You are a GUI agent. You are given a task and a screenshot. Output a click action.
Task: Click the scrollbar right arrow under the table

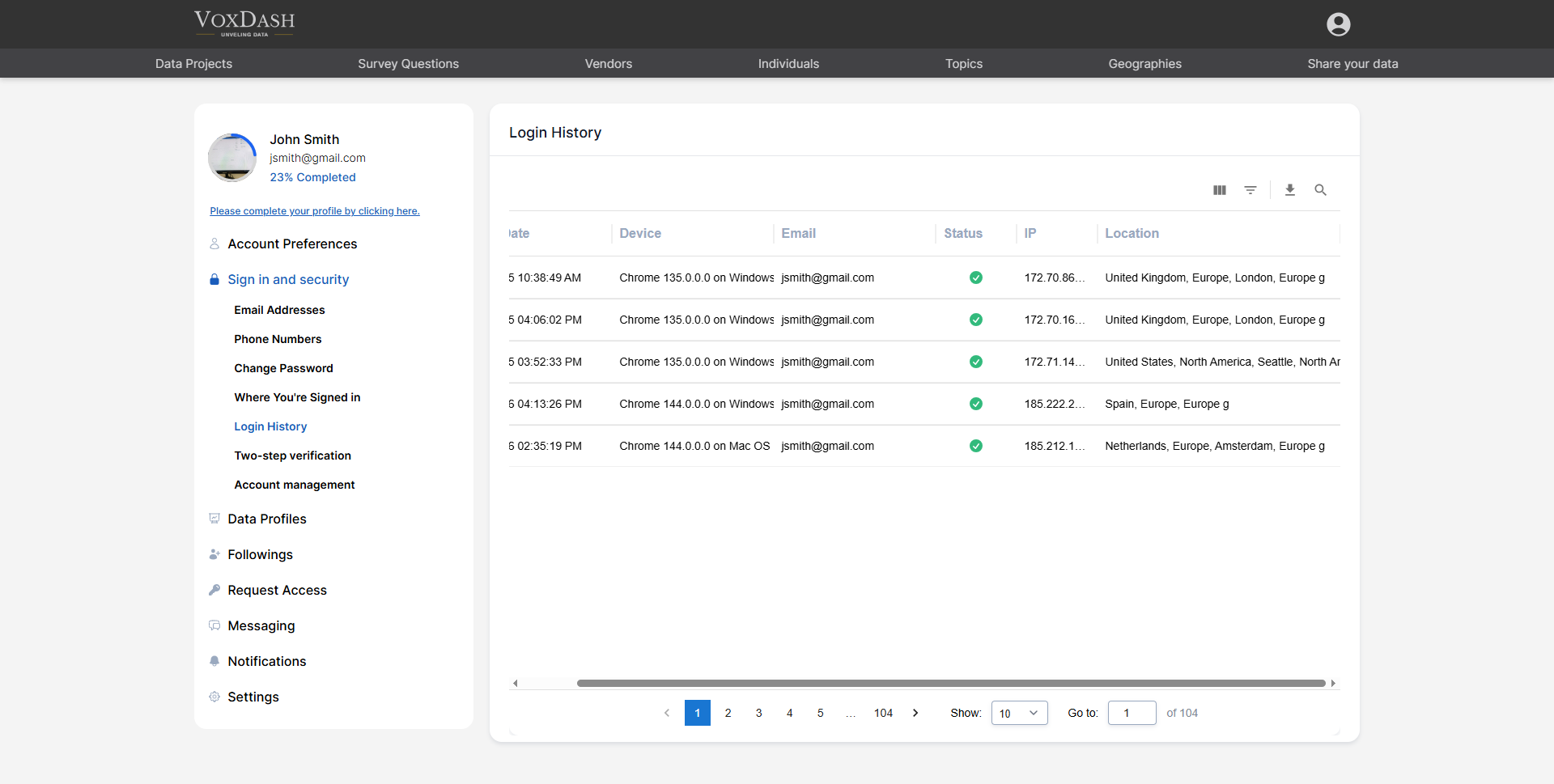point(1333,684)
